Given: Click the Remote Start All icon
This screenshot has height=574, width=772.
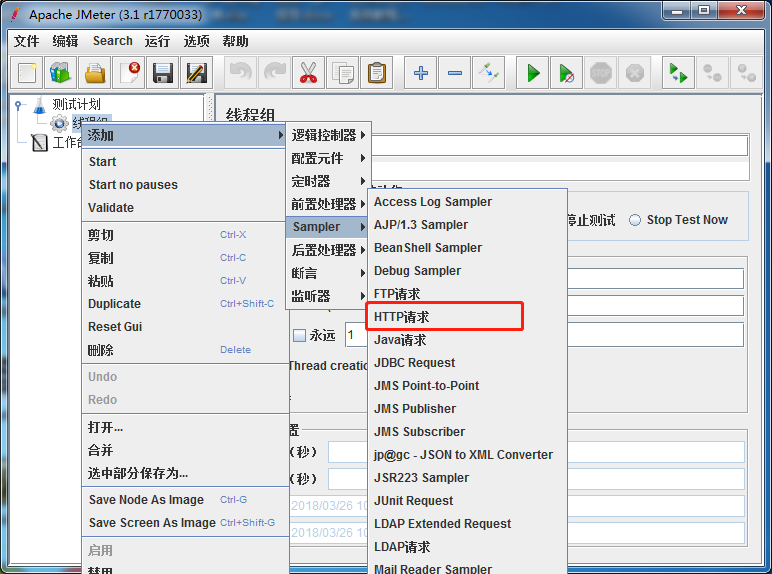Looking at the screenshot, I should pos(678,73).
